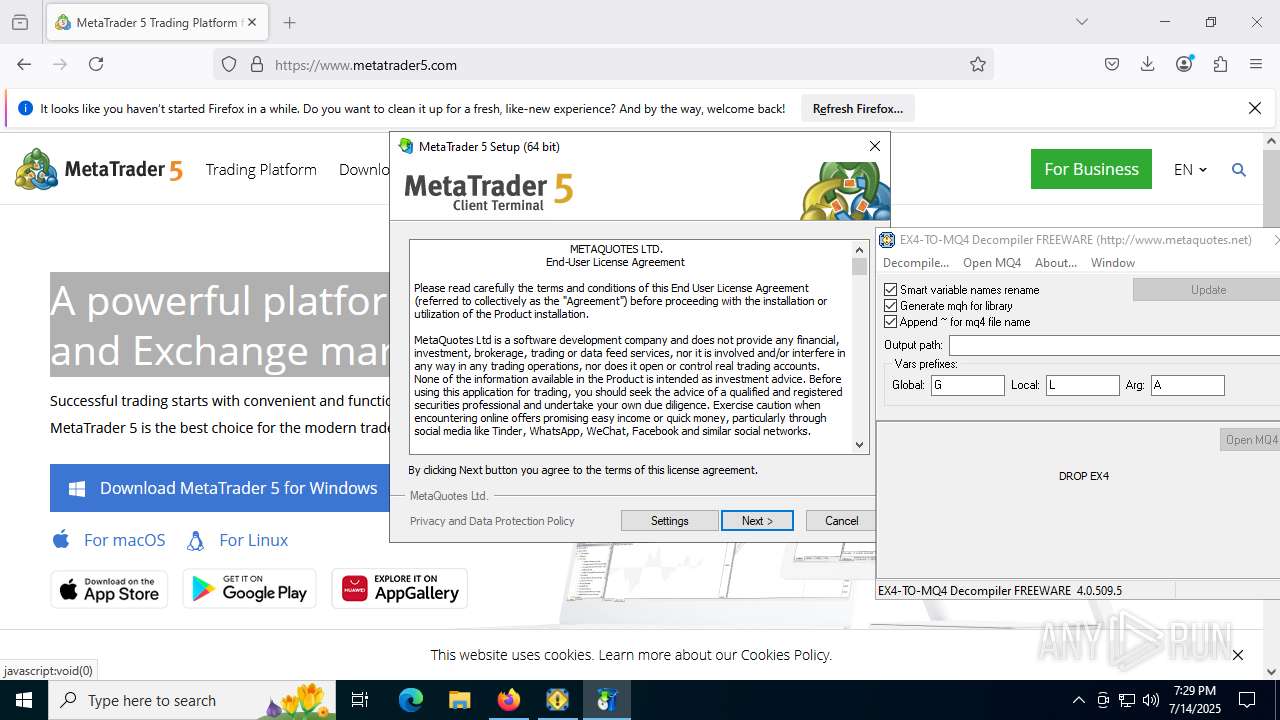This screenshot has width=1280, height=720.
Task: Open the For Linux download link
Action: pos(238,540)
